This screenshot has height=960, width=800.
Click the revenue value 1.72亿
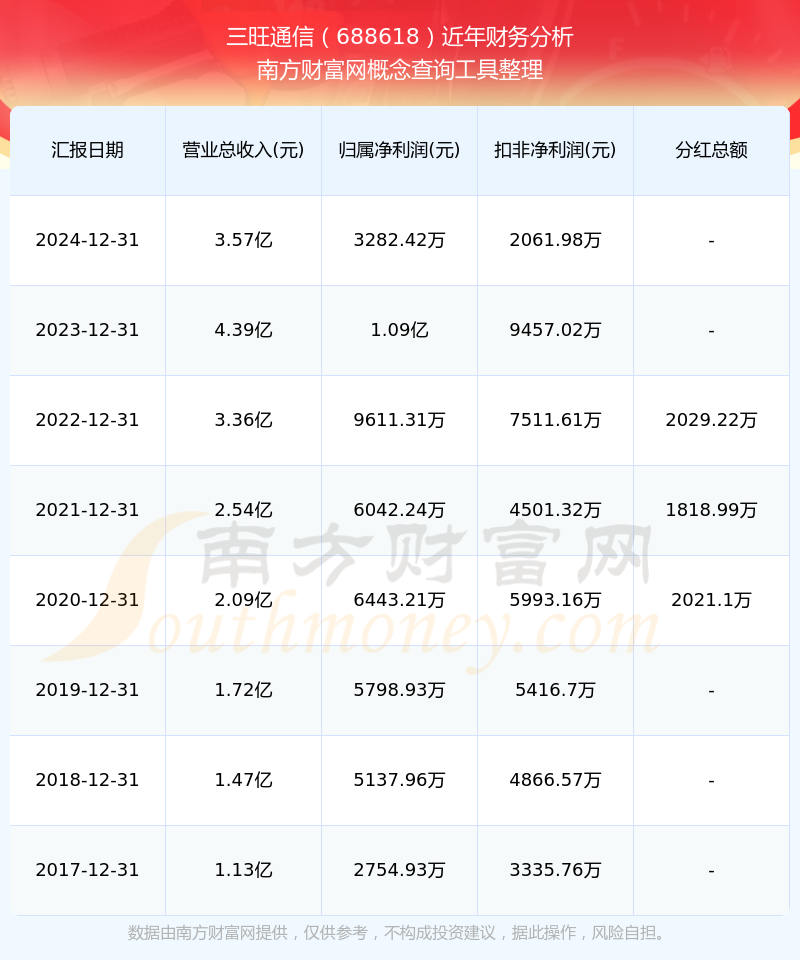coord(244,690)
